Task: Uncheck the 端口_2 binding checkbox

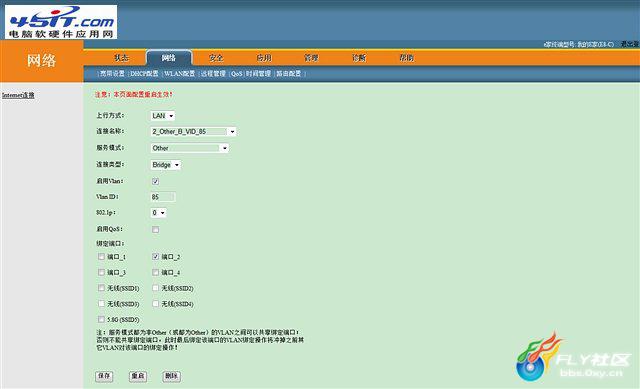Action: coord(156,257)
